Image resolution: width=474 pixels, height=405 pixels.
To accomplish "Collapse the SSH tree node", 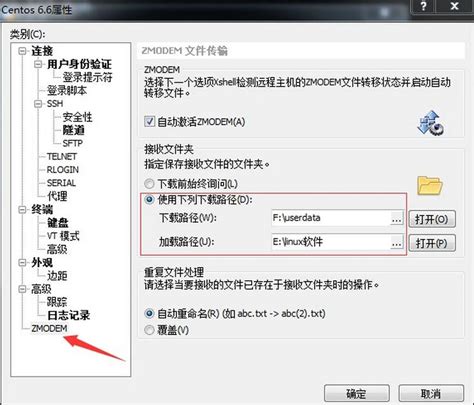I will [x=38, y=104].
